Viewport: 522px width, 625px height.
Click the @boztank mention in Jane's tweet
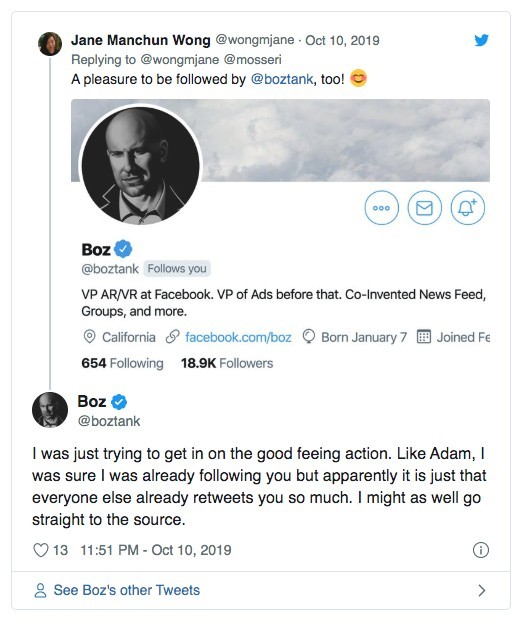(282, 79)
